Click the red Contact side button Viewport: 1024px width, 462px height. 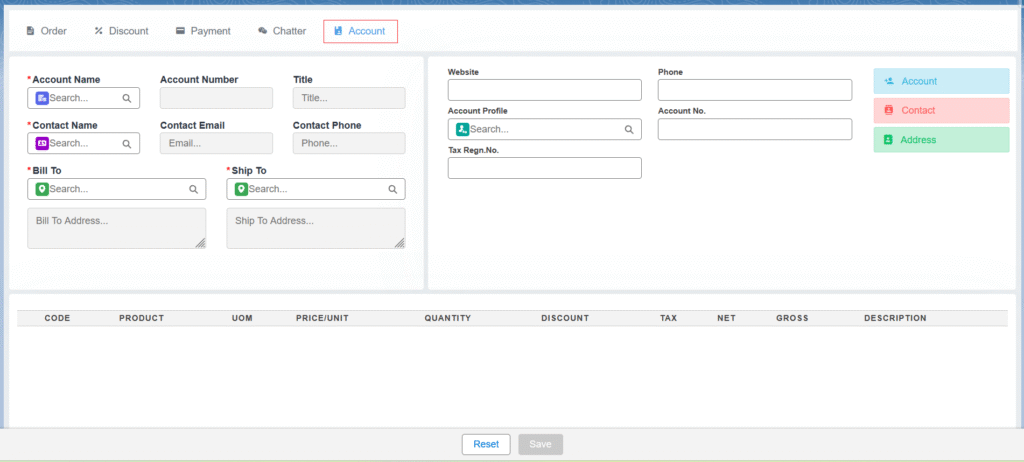[941, 110]
